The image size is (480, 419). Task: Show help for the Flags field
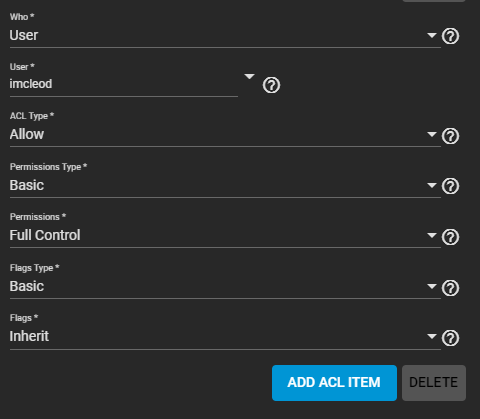450,338
